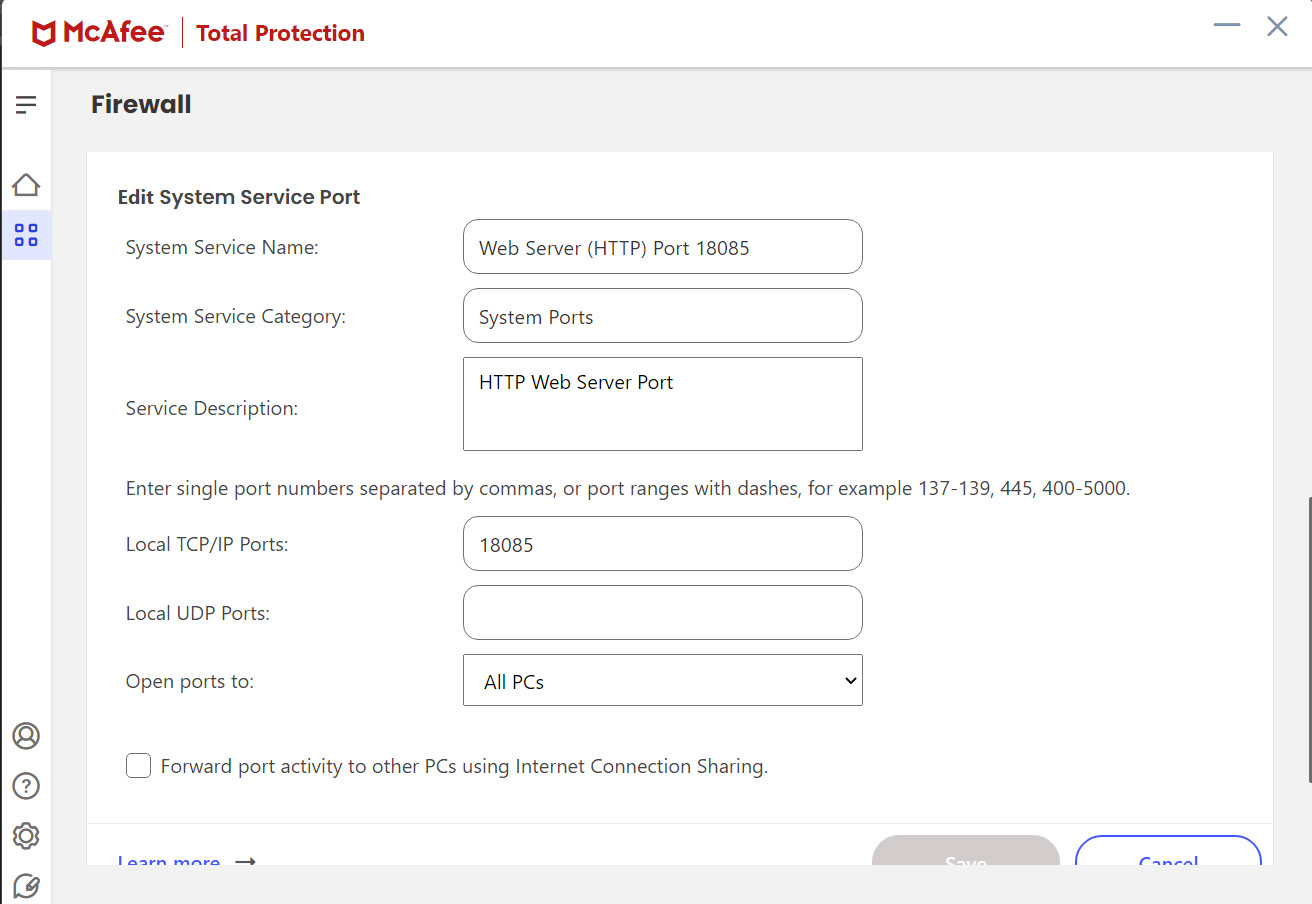Click the System Service Category field
This screenshot has height=904, width=1312.
coord(662,316)
